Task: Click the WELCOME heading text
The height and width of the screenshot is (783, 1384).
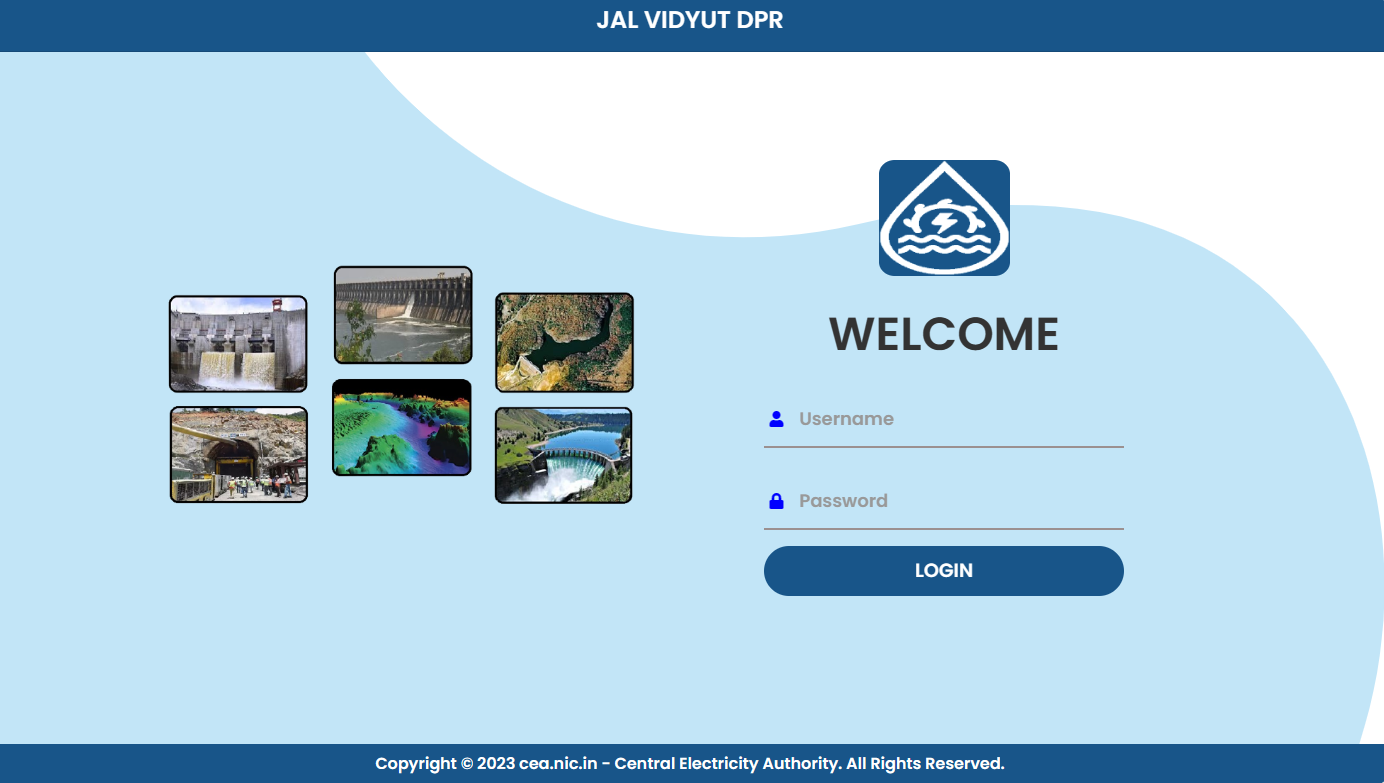Action: pyautogui.click(x=943, y=334)
